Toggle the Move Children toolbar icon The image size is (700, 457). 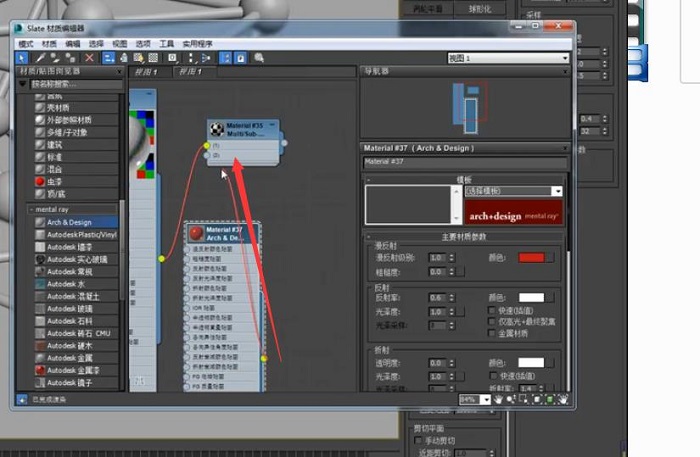pos(108,58)
